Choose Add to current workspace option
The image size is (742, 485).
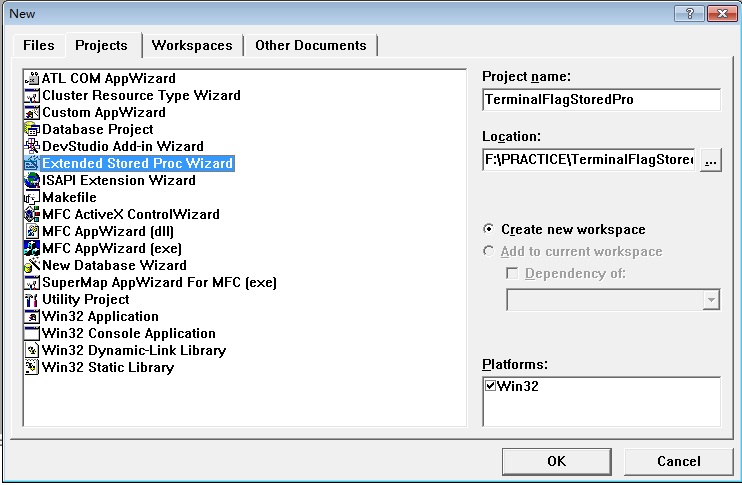[488, 251]
